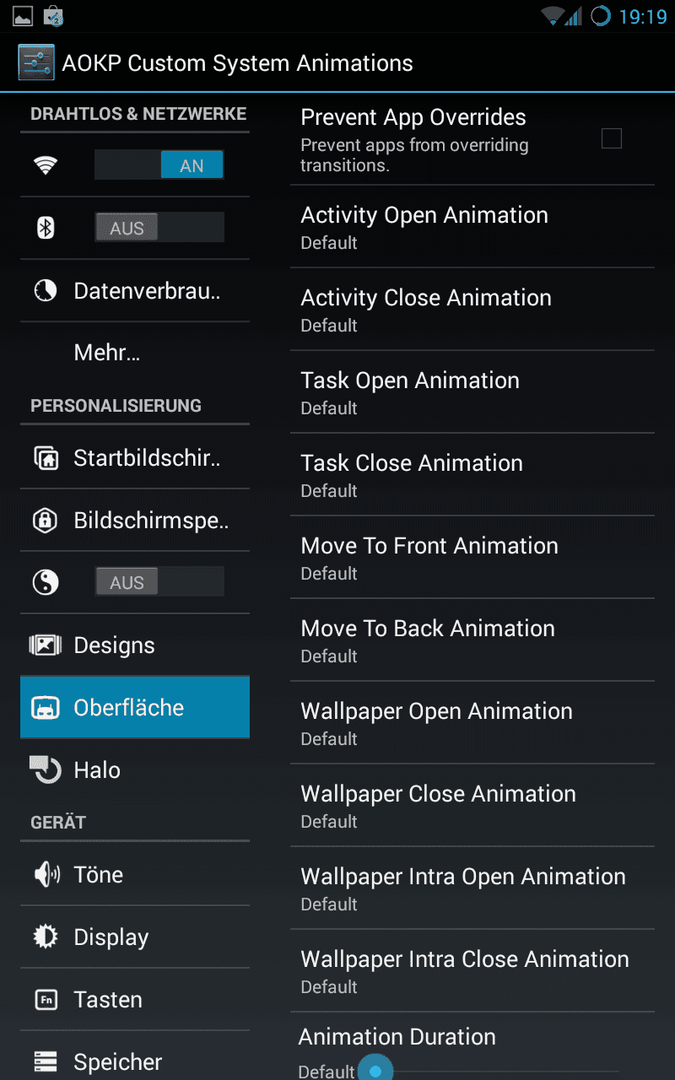Viewport: 675px width, 1080px height.
Task: Click the Animation Duration slider handle
Action: click(x=375, y=1071)
